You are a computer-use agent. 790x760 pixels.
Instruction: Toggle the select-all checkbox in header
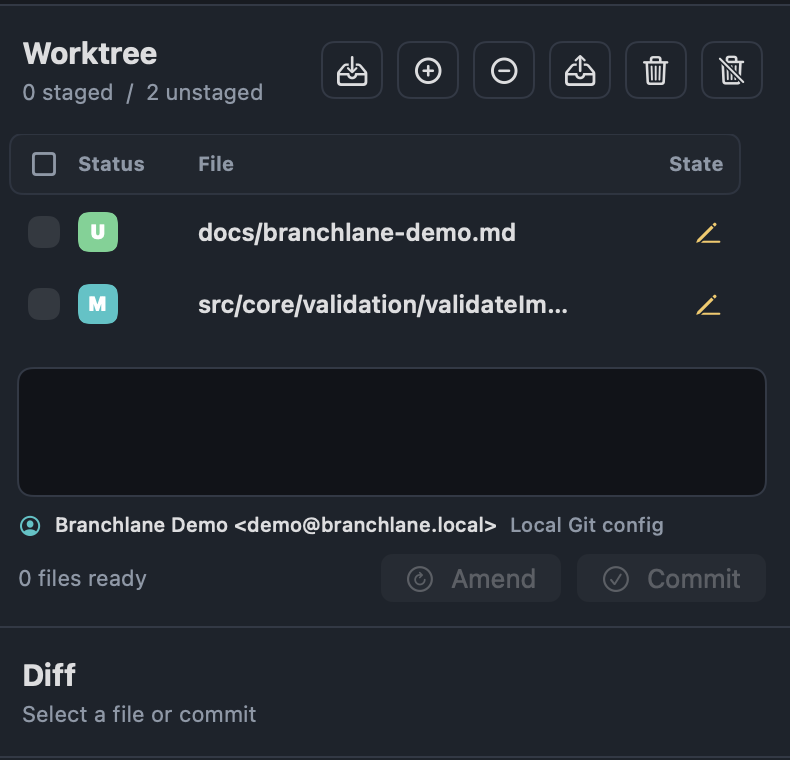[x=44, y=164]
